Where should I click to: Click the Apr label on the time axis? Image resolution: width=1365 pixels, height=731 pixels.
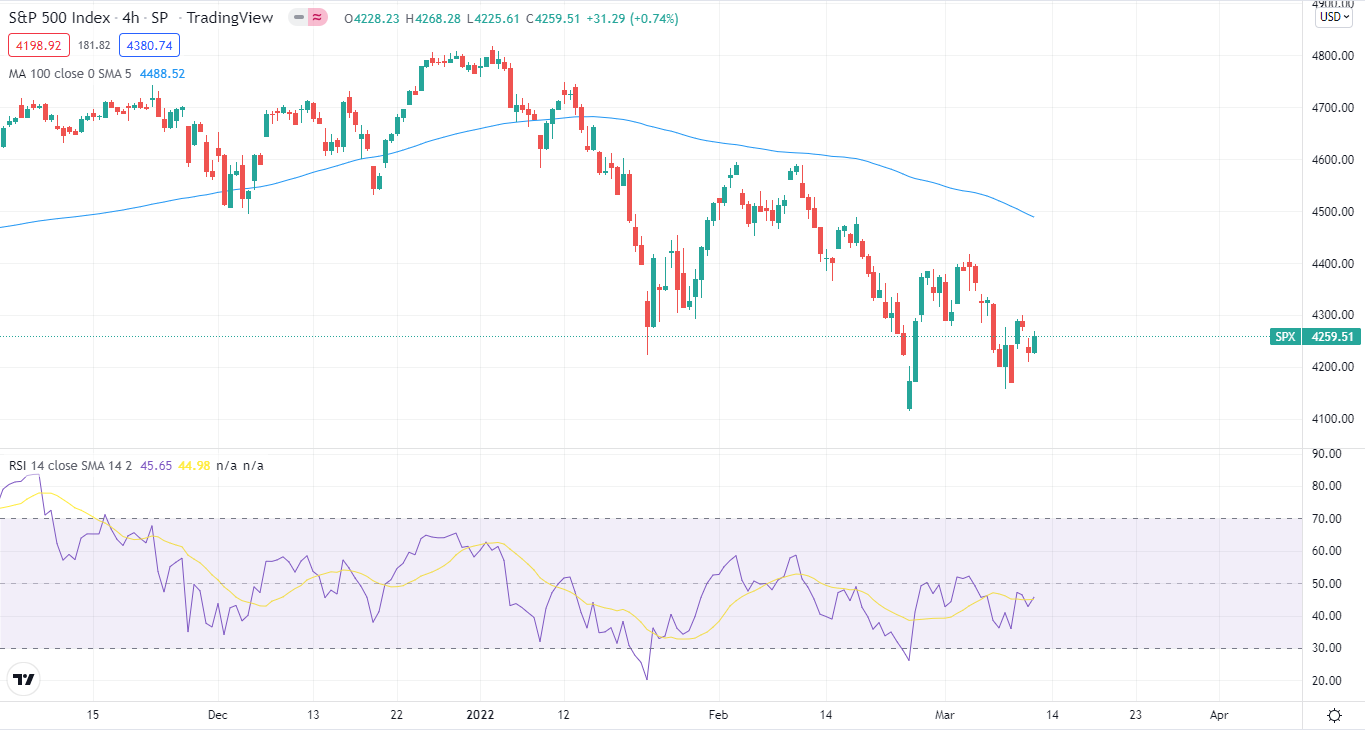1219,715
